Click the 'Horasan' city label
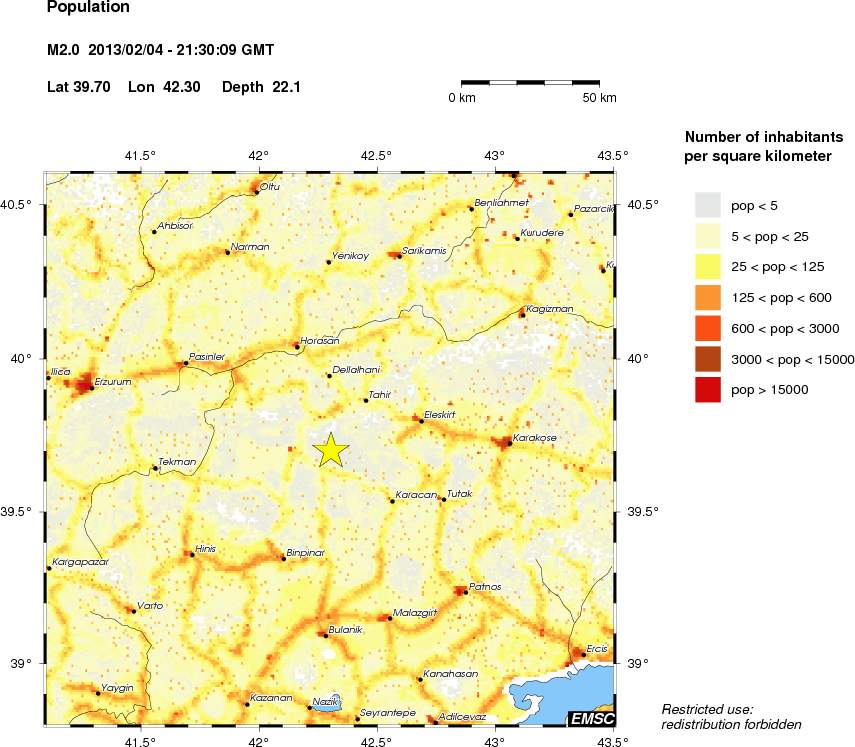Screen dimensions: 855x747 (320, 341)
